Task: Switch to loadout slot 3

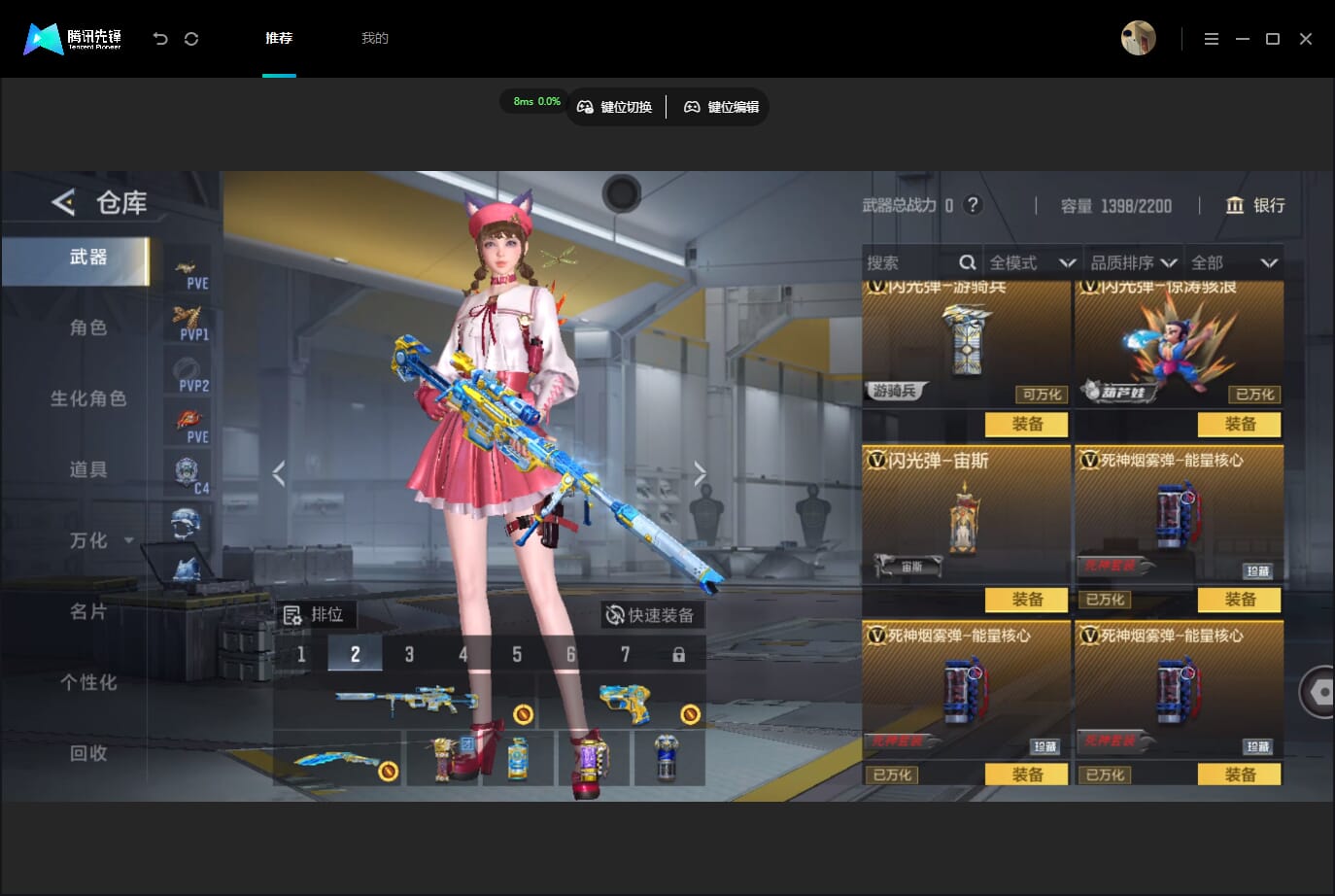Action: tap(409, 654)
